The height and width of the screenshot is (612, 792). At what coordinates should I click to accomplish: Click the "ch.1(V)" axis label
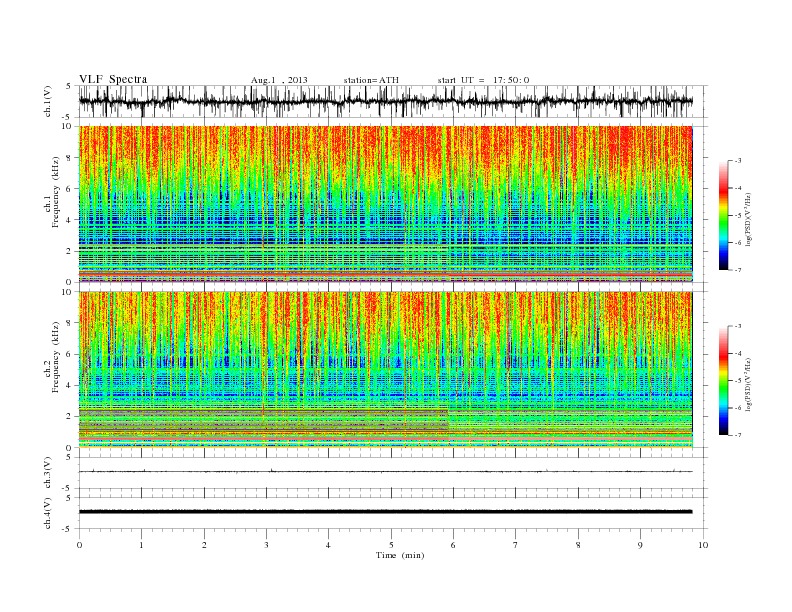pyautogui.click(x=48, y=102)
